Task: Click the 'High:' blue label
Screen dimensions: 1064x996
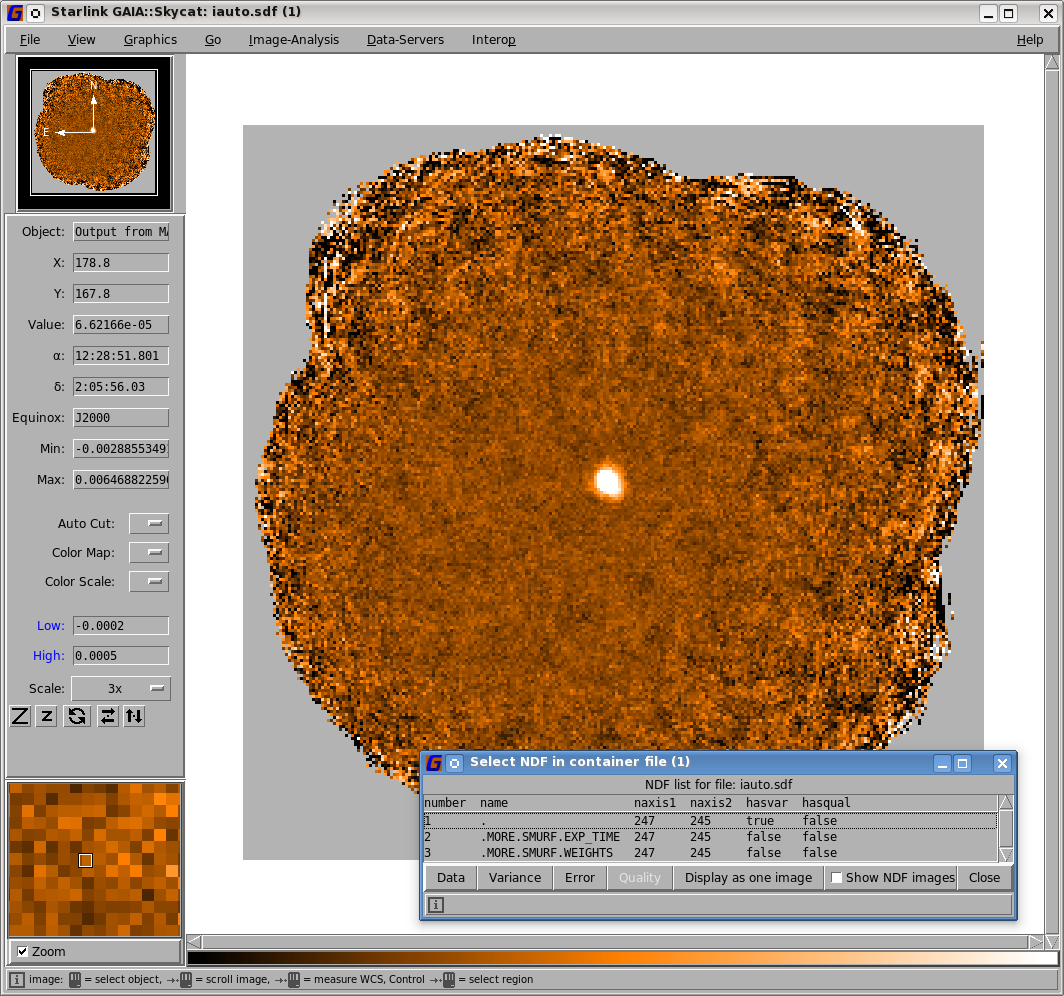Action: click(x=49, y=655)
